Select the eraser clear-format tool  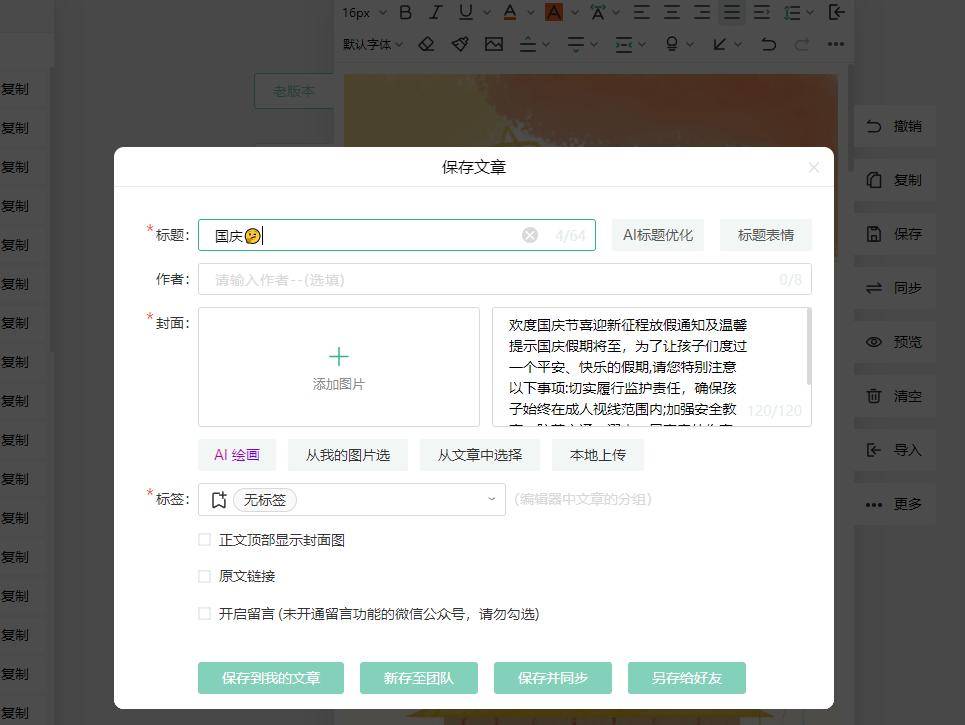point(426,44)
